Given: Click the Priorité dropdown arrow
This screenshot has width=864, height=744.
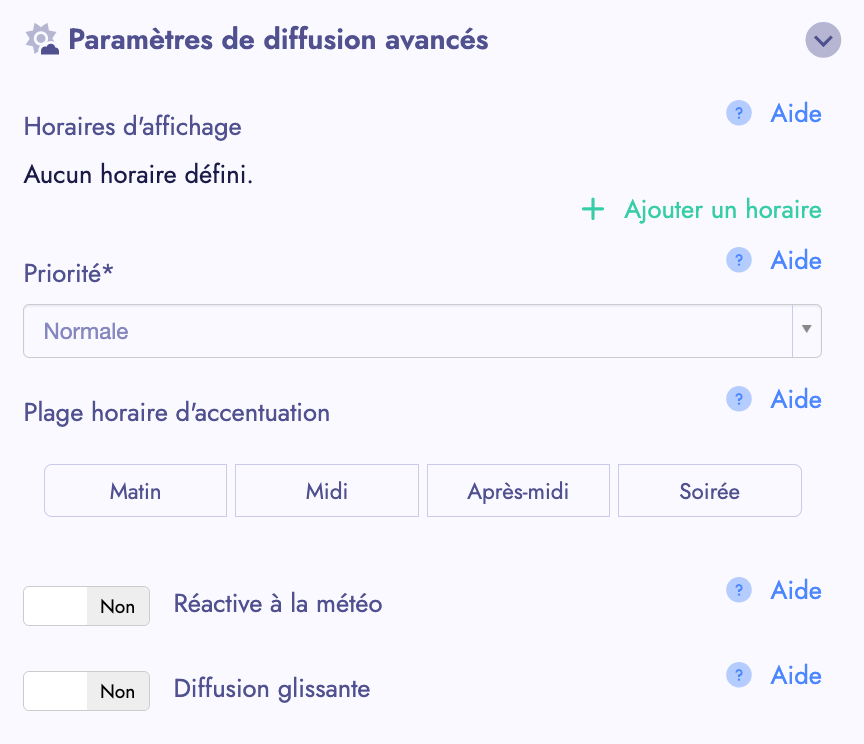Looking at the screenshot, I should click(807, 331).
